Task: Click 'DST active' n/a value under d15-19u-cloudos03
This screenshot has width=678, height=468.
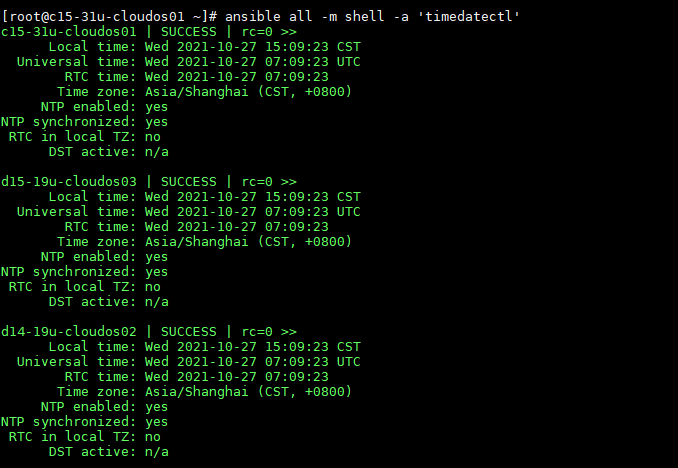Action: click(x=156, y=302)
